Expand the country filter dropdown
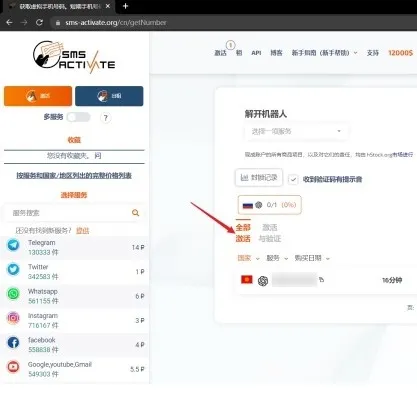This screenshot has width=417, height=394. (x=248, y=258)
